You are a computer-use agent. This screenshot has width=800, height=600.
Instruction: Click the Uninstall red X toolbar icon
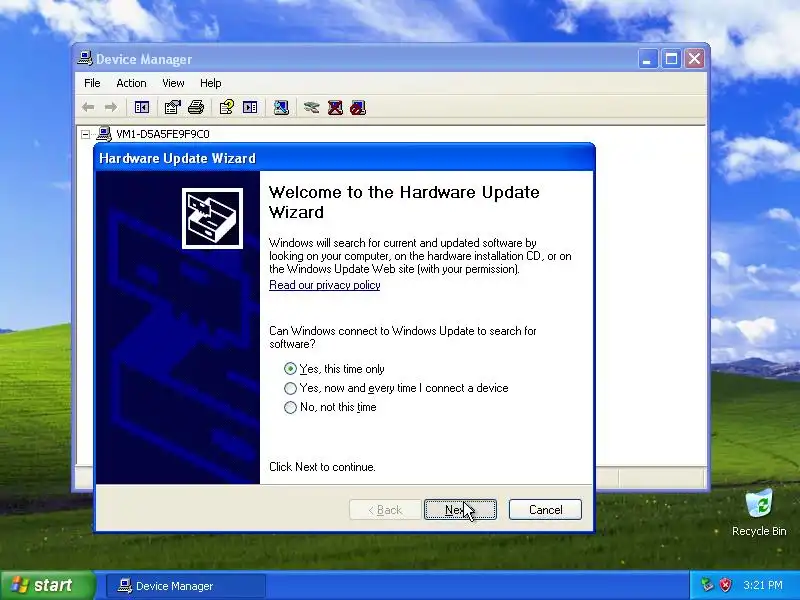coord(335,108)
